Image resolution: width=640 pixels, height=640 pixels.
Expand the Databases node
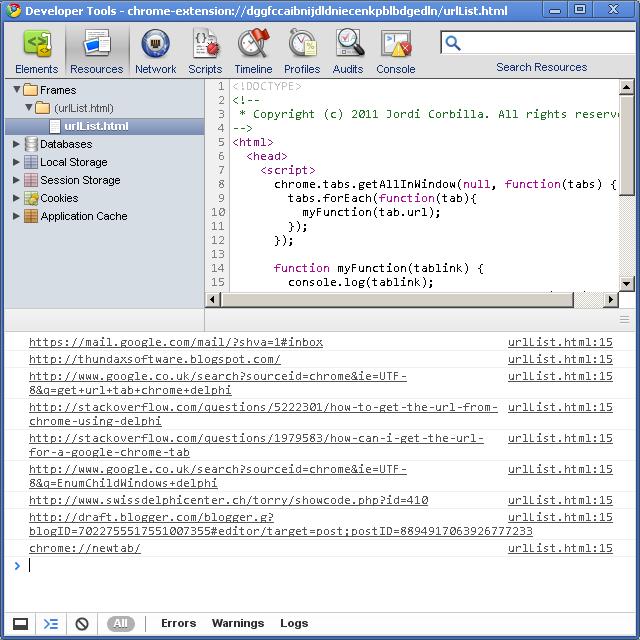[16, 144]
